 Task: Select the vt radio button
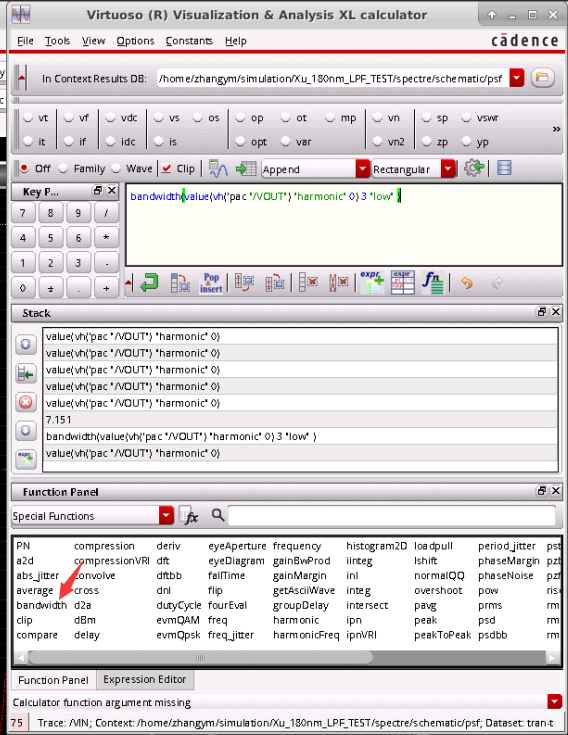(x=28, y=117)
